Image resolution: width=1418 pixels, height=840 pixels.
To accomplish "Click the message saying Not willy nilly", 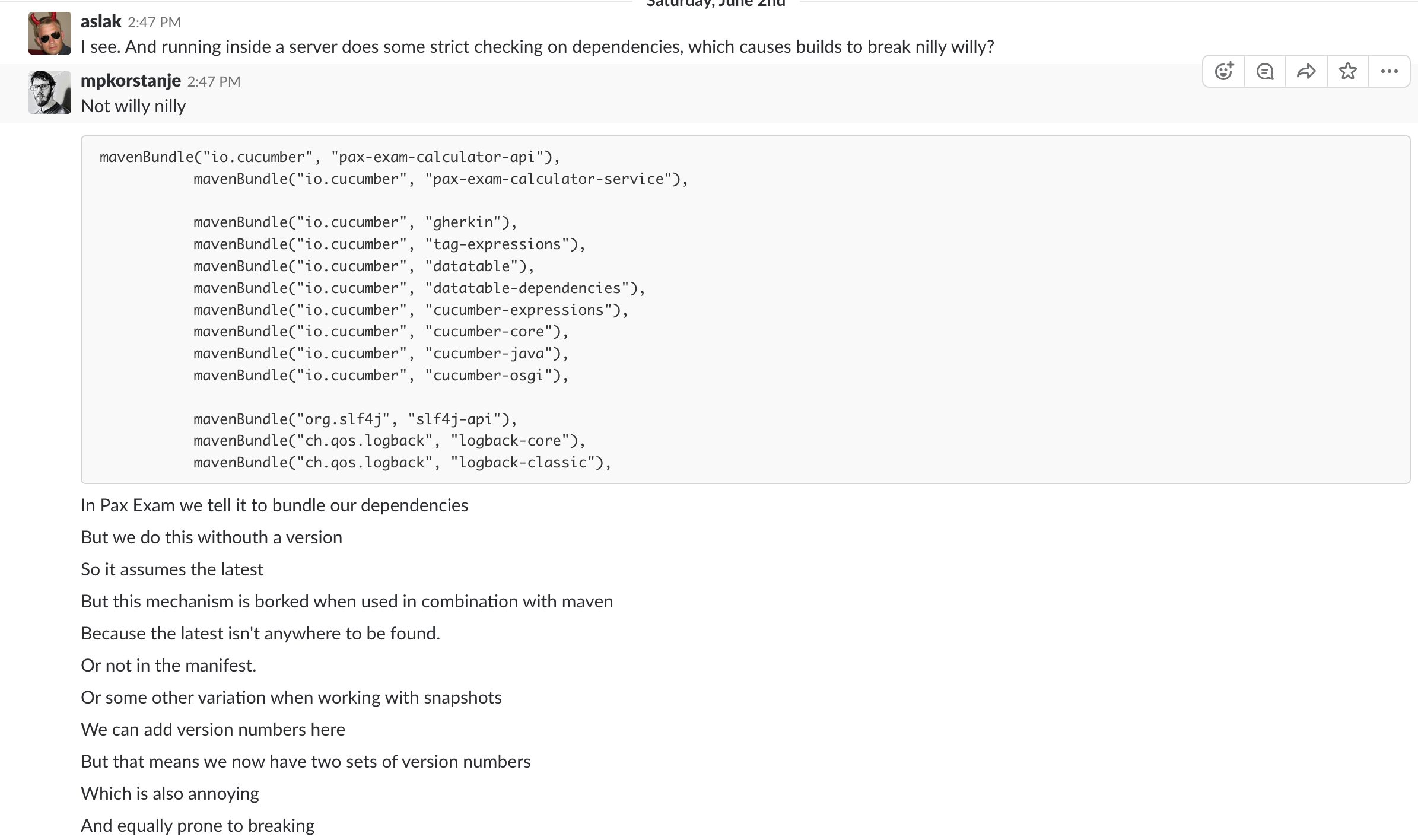I will click(133, 106).
